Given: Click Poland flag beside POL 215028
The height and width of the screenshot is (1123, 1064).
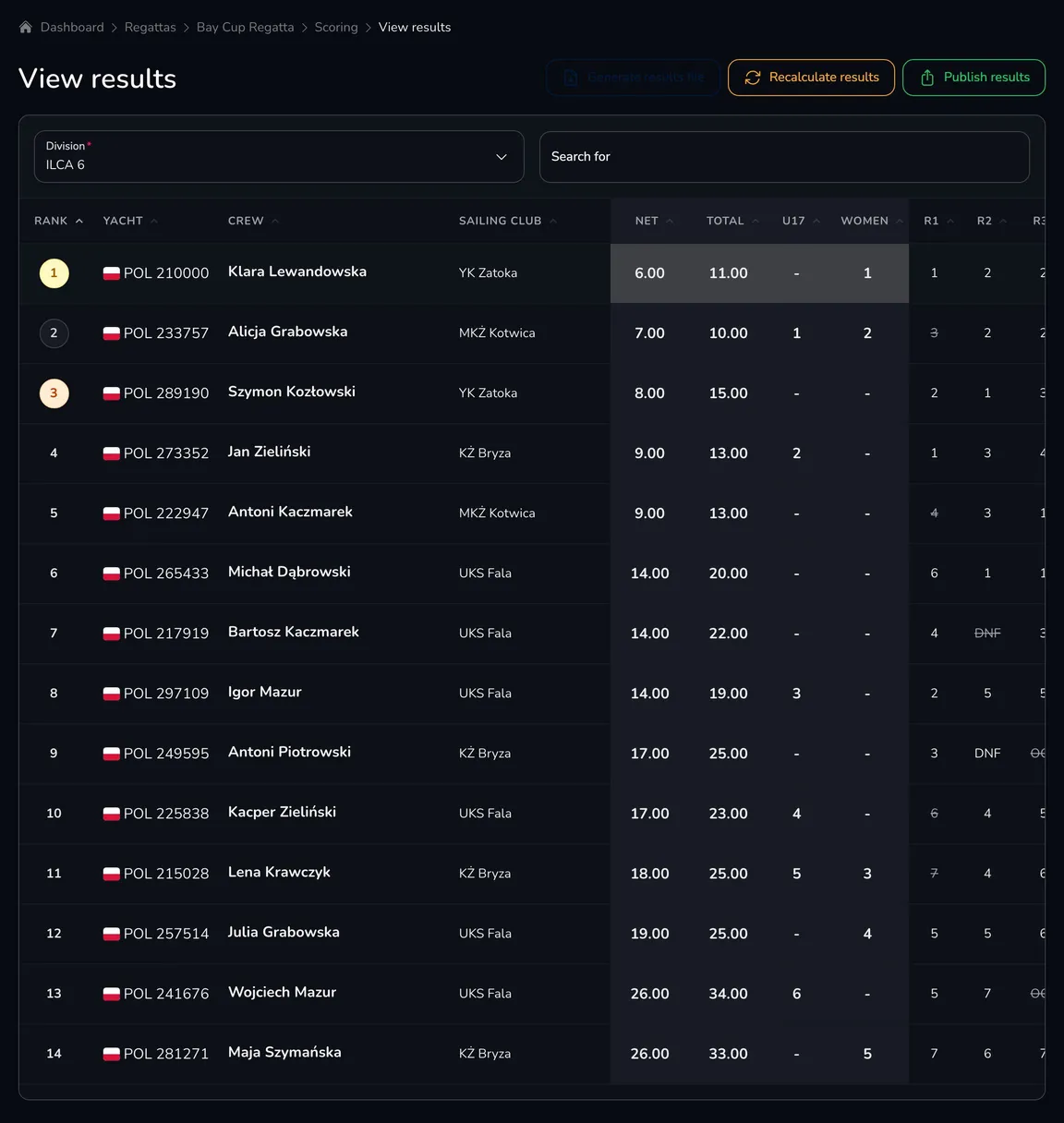Looking at the screenshot, I should (x=112, y=874).
